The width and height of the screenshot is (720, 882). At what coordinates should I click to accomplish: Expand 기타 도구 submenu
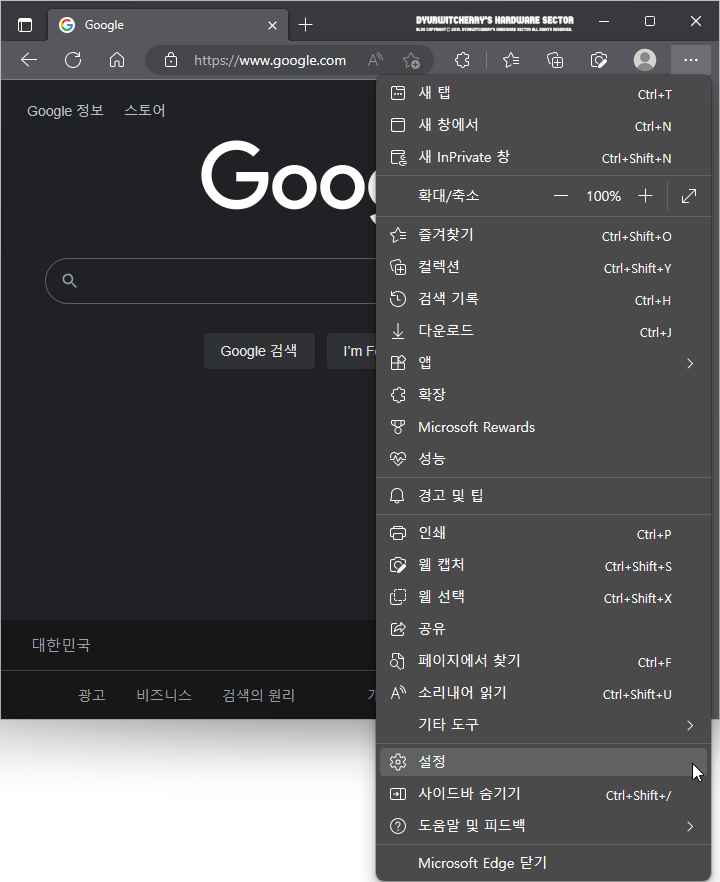click(x=543, y=725)
